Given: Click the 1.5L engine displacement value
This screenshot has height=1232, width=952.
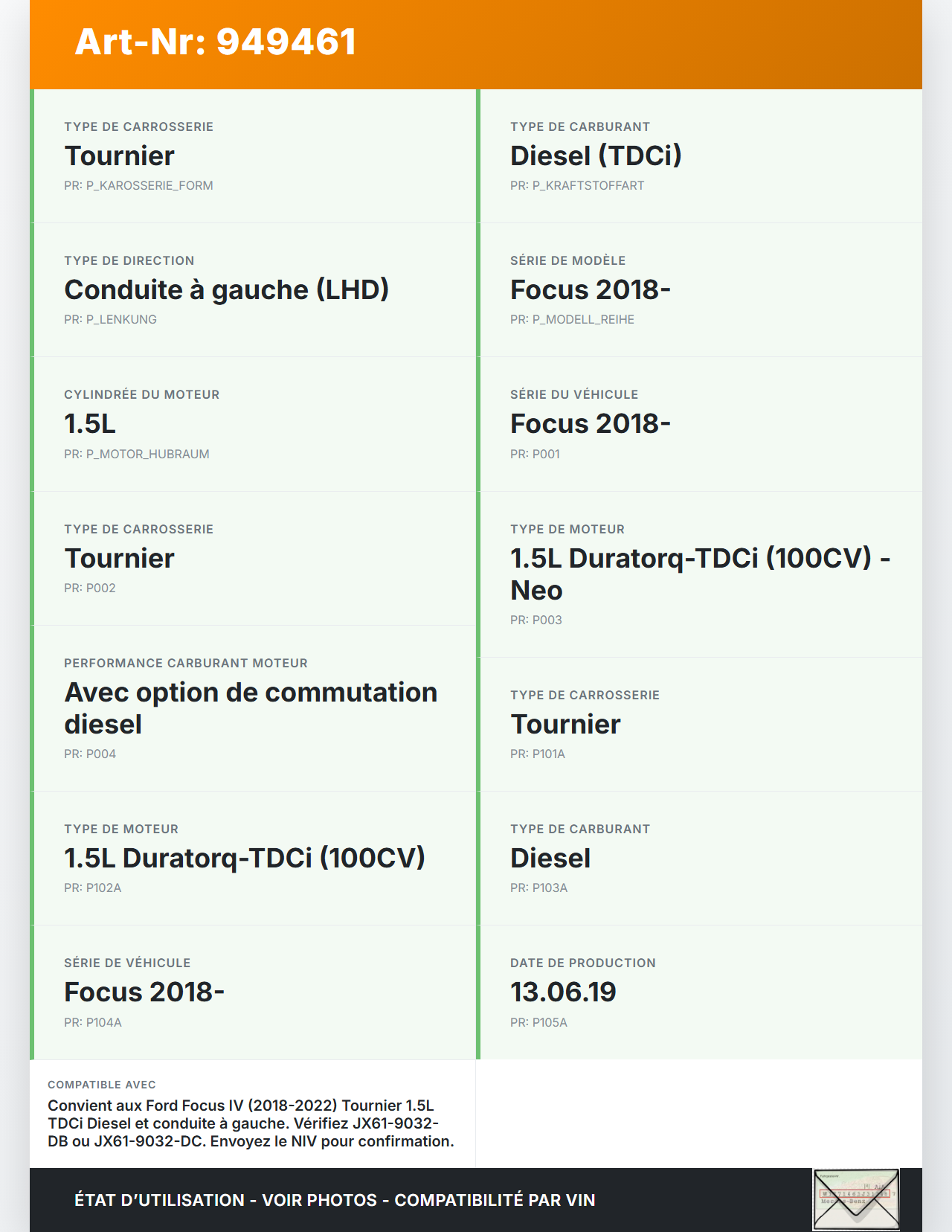Looking at the screenshot, I should pyautogui.click(x=90, y=424).
